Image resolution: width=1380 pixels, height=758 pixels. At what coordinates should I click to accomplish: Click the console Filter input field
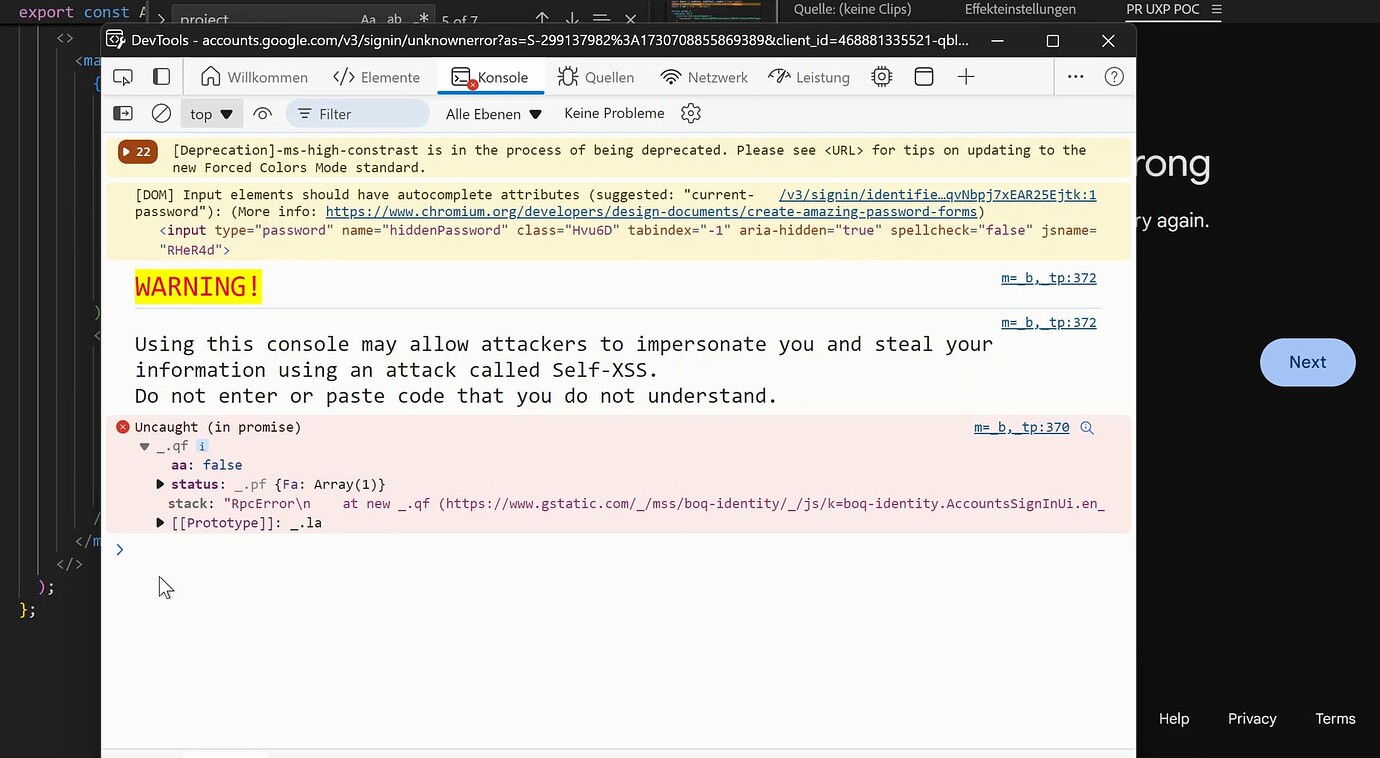[x=360, y=113]
